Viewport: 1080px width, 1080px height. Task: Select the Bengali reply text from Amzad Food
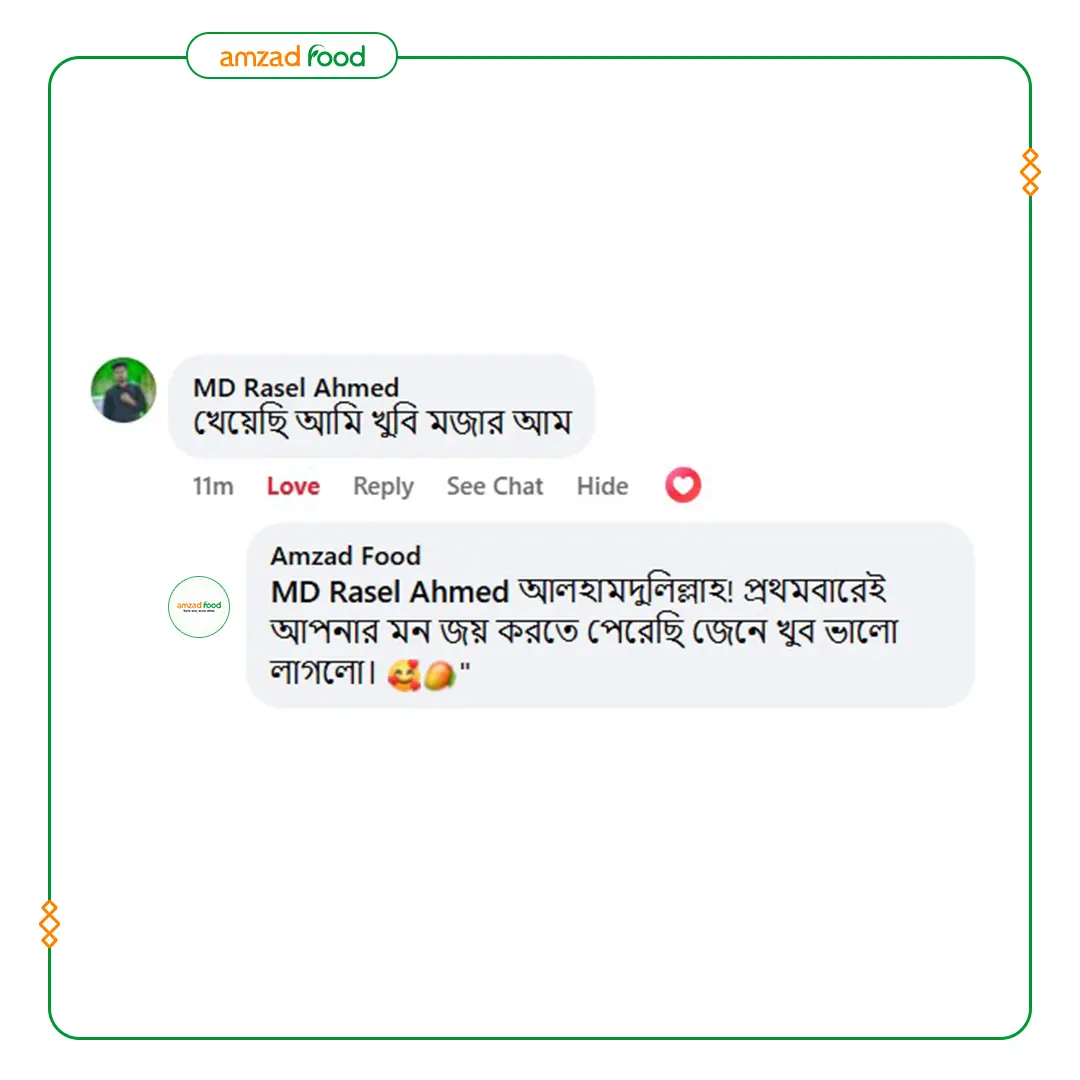click(584, 631)
